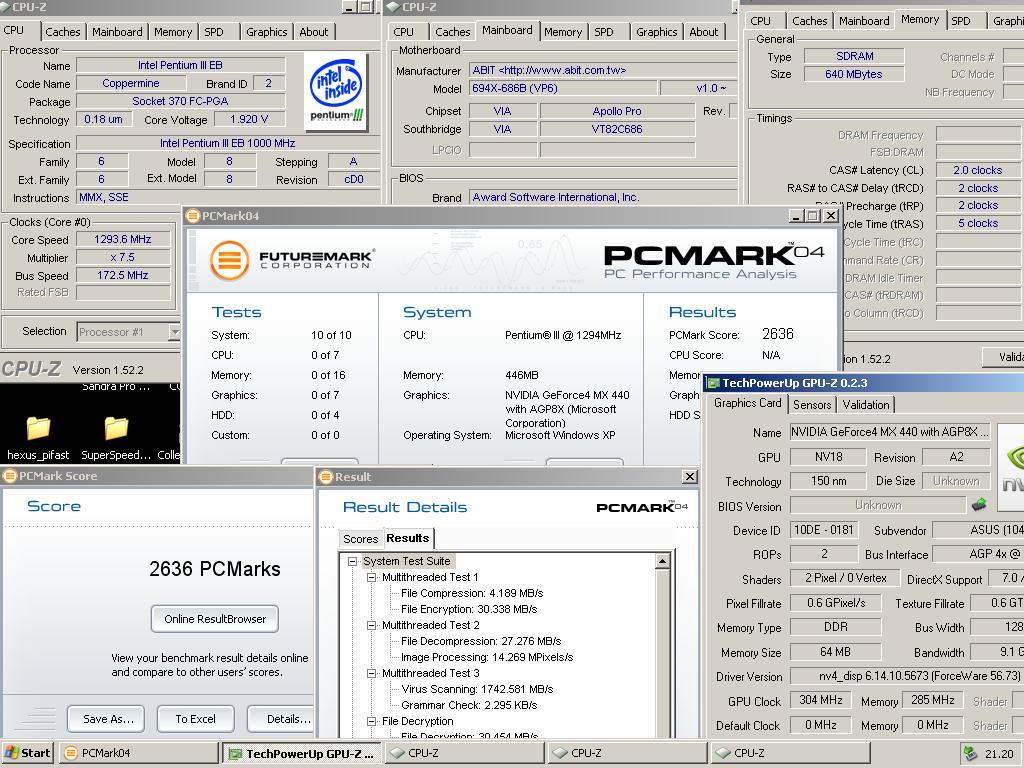
Task: Click the Intel Inside Pentium III logo
Action: pos(336,91)
